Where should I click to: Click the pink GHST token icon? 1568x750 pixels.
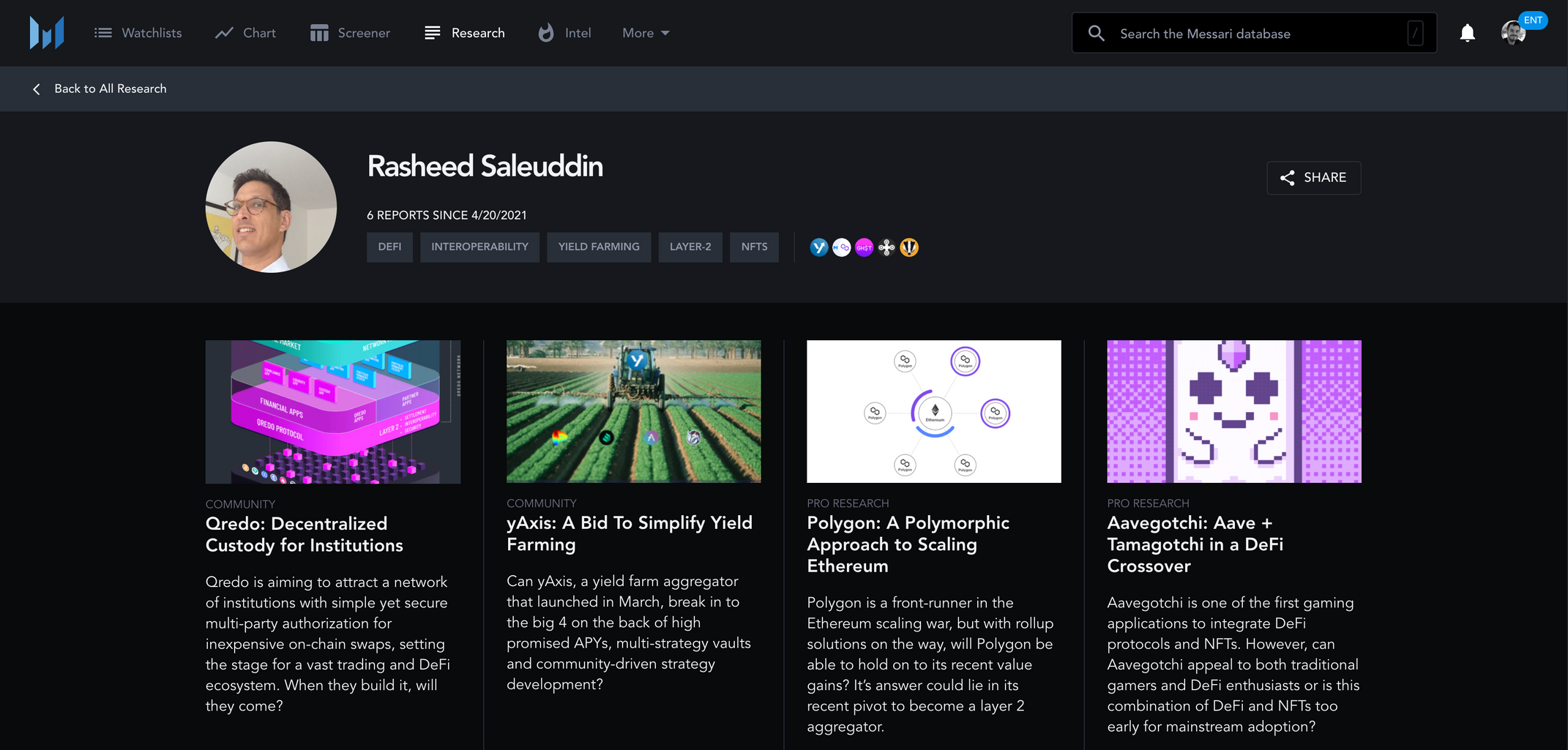[865, 247]
